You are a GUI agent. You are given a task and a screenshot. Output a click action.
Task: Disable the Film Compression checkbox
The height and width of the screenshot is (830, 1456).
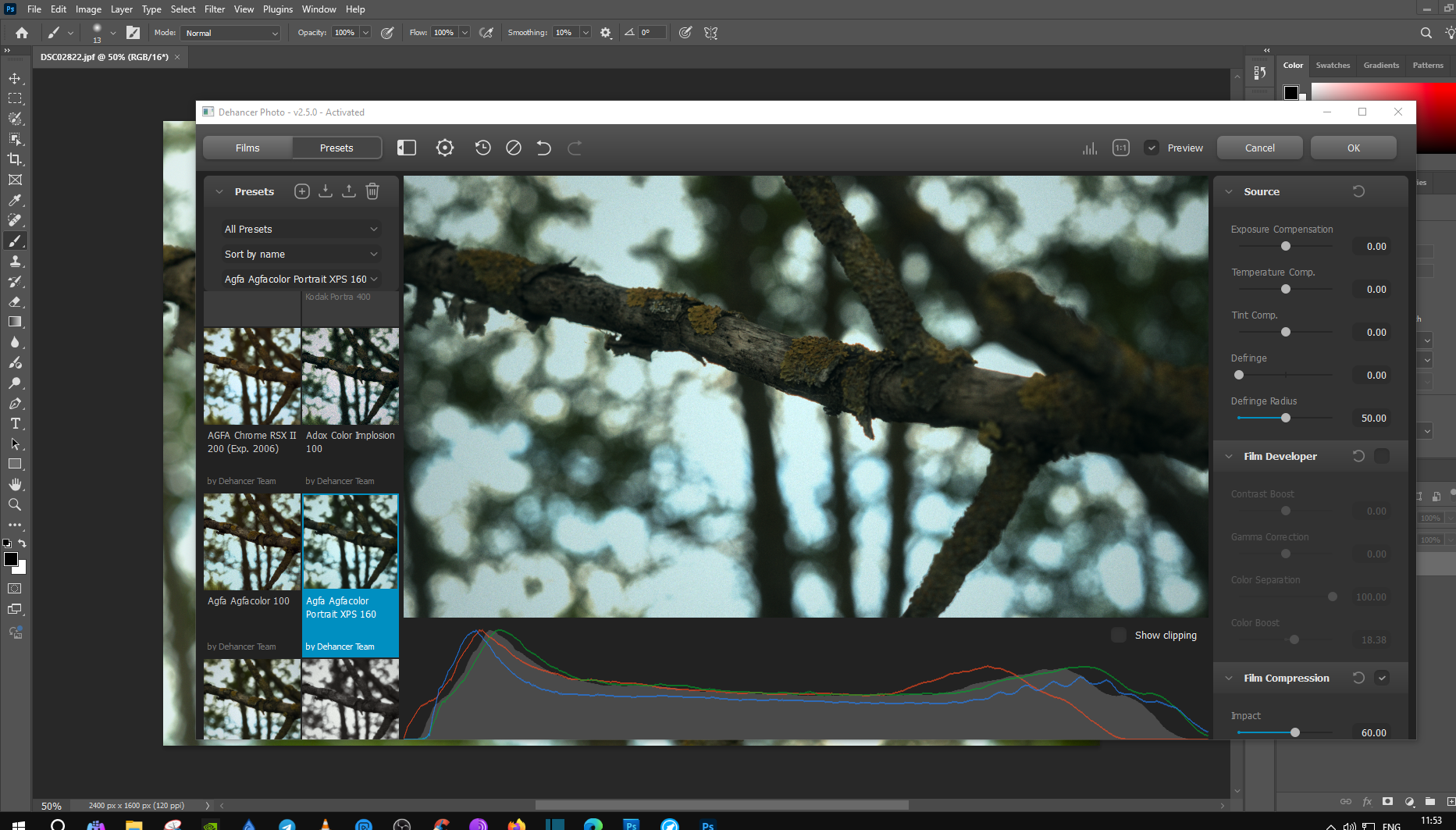1382,678
